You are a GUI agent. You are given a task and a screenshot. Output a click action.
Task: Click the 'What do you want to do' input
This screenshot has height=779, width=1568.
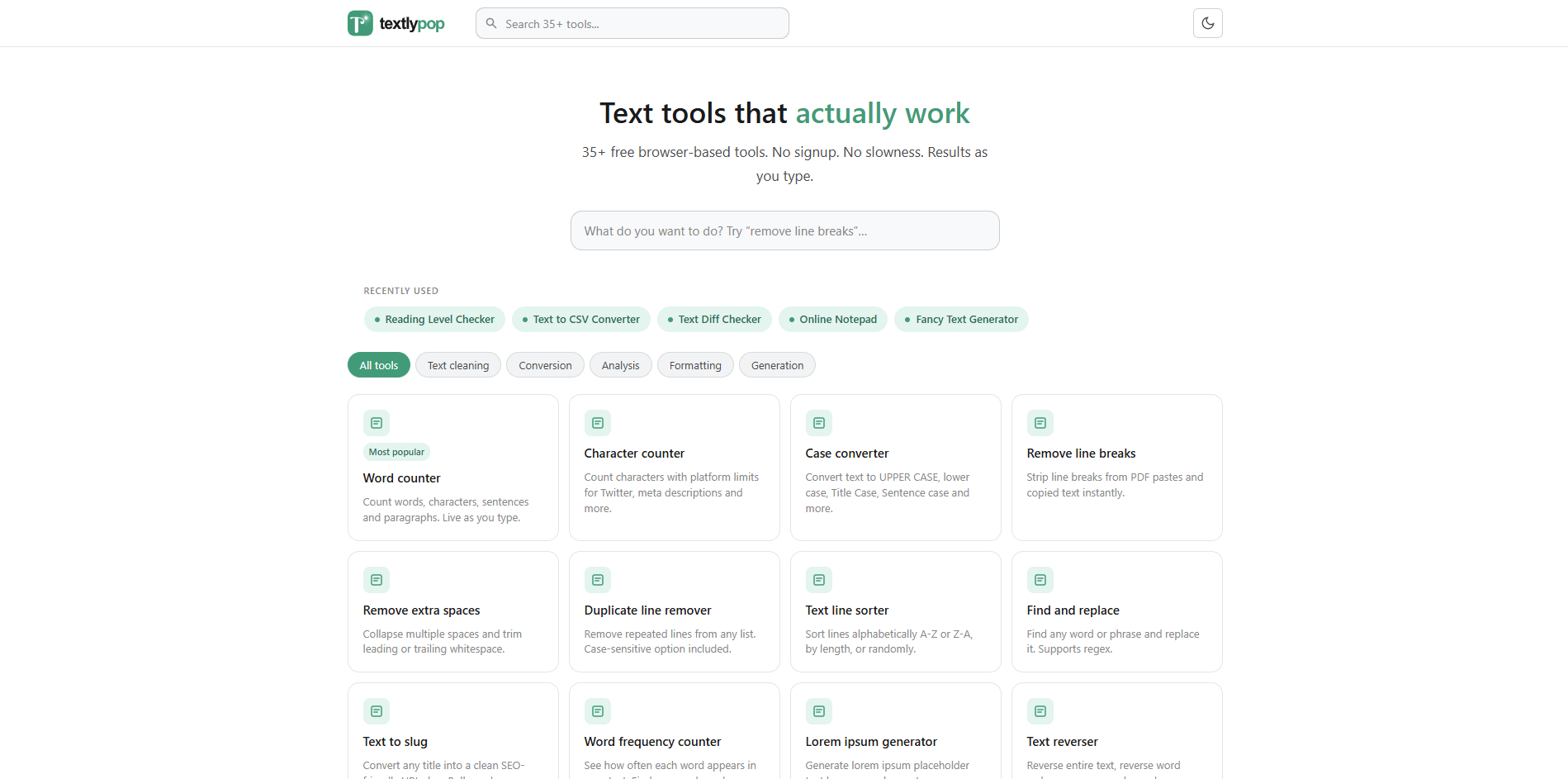[784, 230]
